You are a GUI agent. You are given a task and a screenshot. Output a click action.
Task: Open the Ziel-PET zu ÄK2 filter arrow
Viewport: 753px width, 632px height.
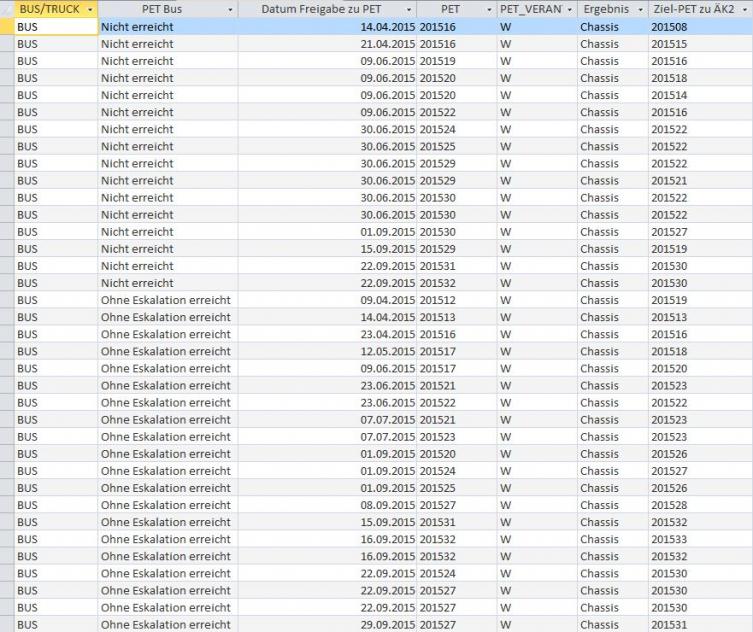pos(745,10)
